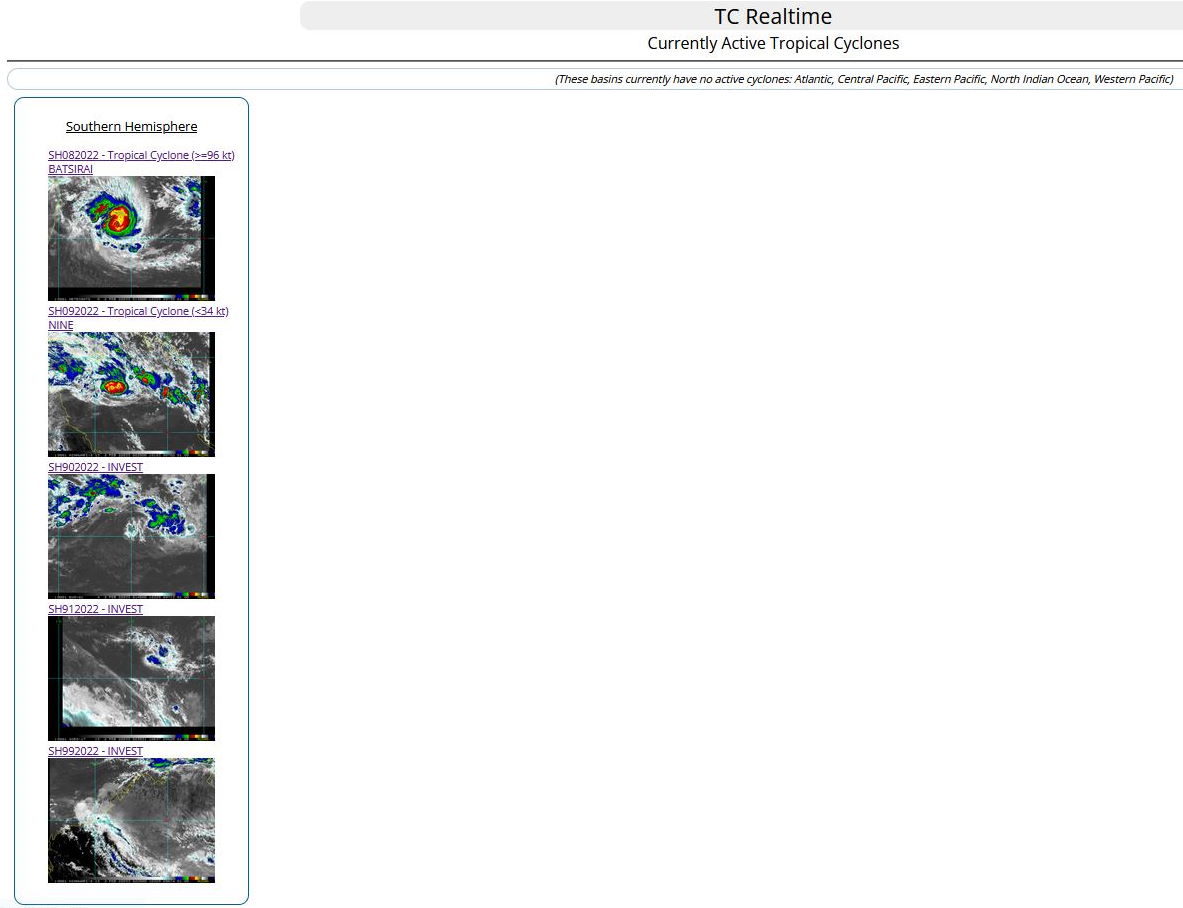Click the Currently Active Tropical Cyclones subtitle

click(772, 43)
